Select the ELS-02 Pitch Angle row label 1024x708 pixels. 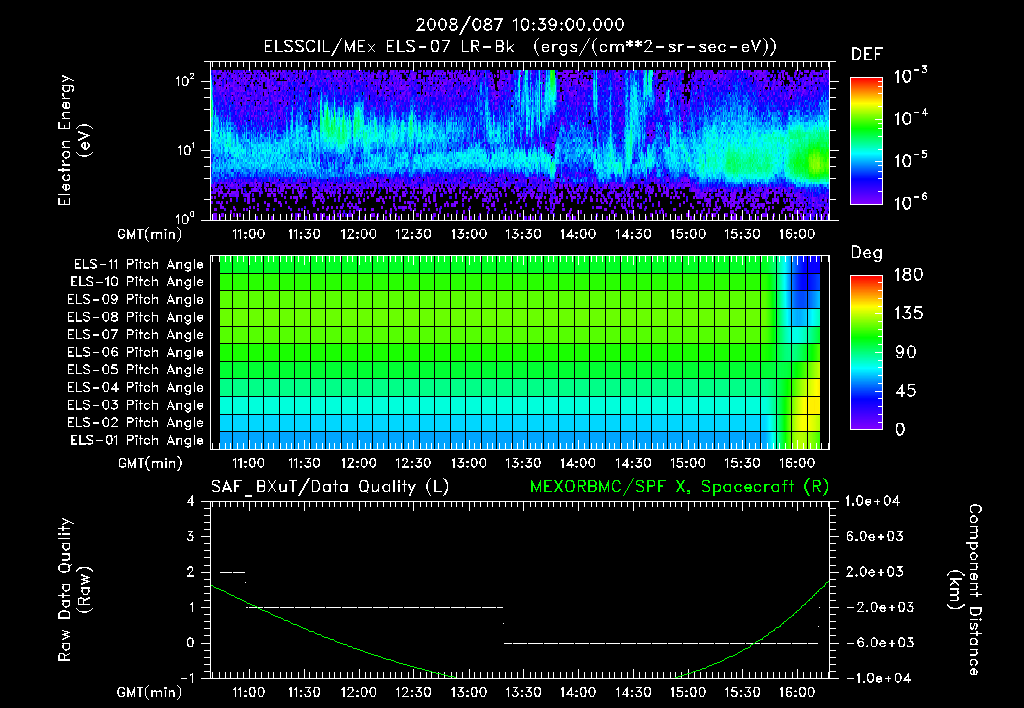(x=136, y=423)
